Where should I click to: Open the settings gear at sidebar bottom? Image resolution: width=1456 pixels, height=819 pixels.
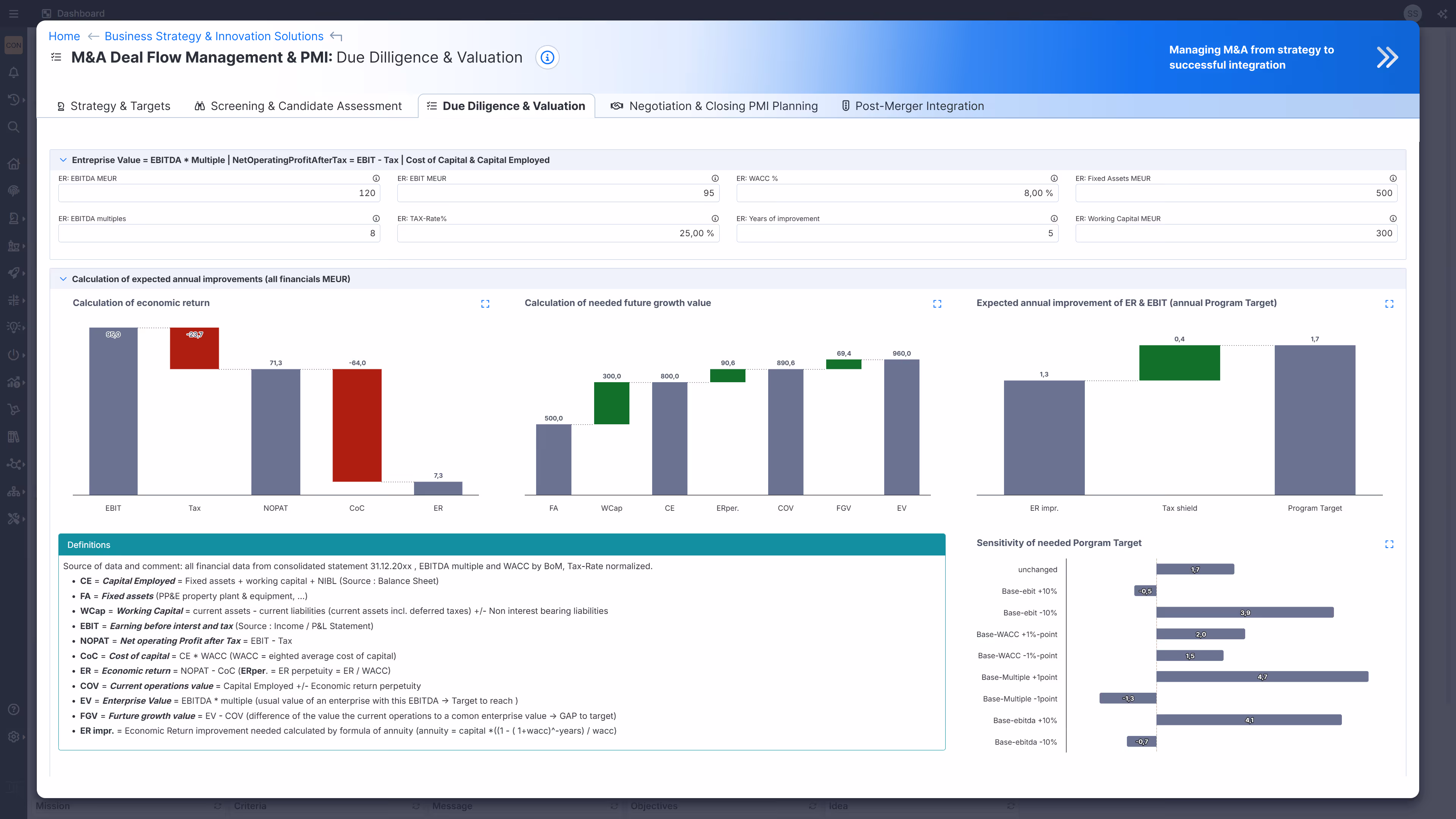[14, 736]
